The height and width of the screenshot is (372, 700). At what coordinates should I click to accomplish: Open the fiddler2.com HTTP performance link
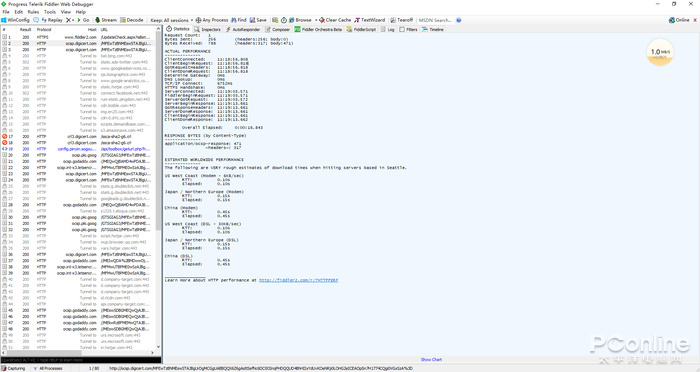(x=298, y=280)
